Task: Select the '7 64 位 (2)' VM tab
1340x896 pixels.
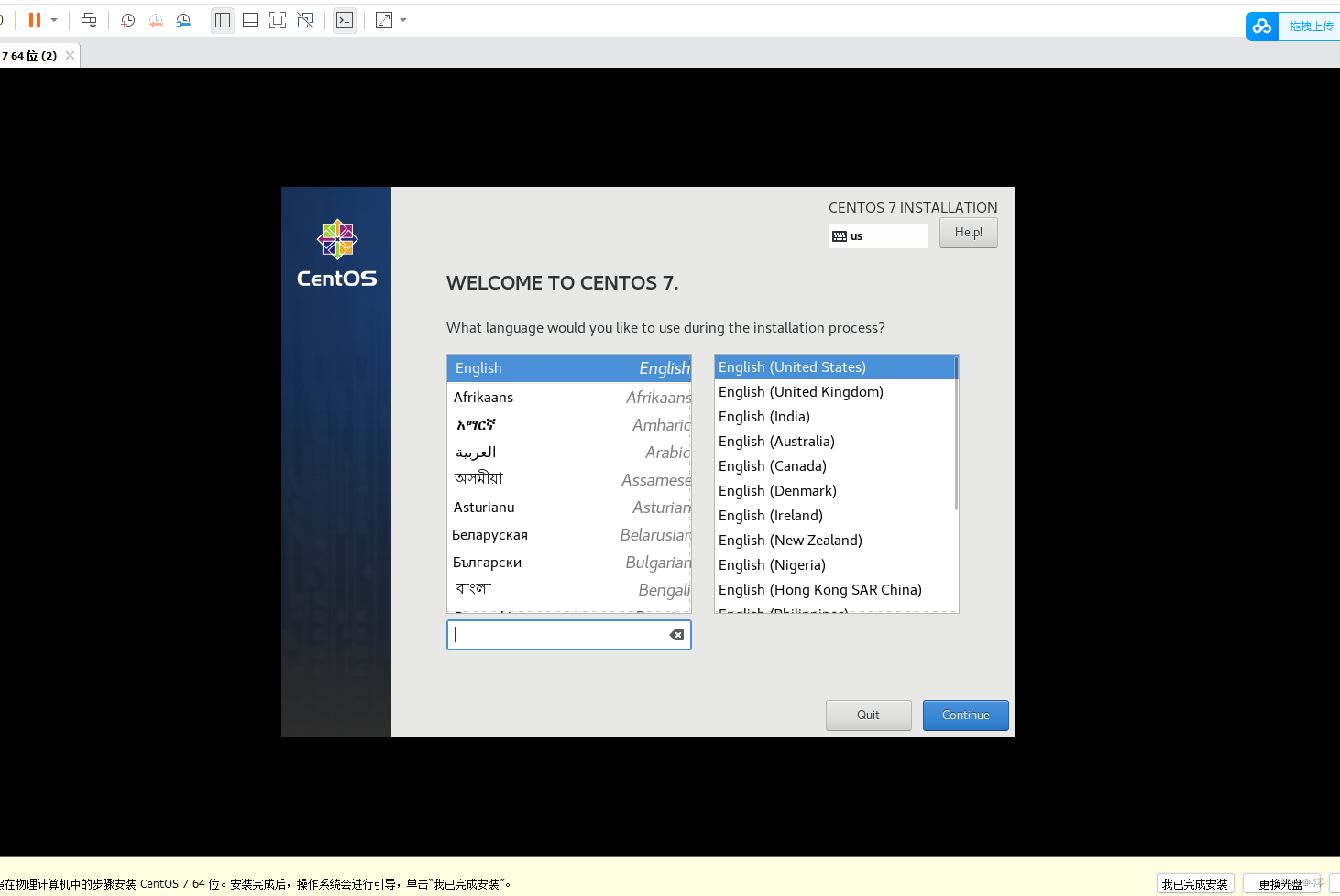Action: coord(31,56)
